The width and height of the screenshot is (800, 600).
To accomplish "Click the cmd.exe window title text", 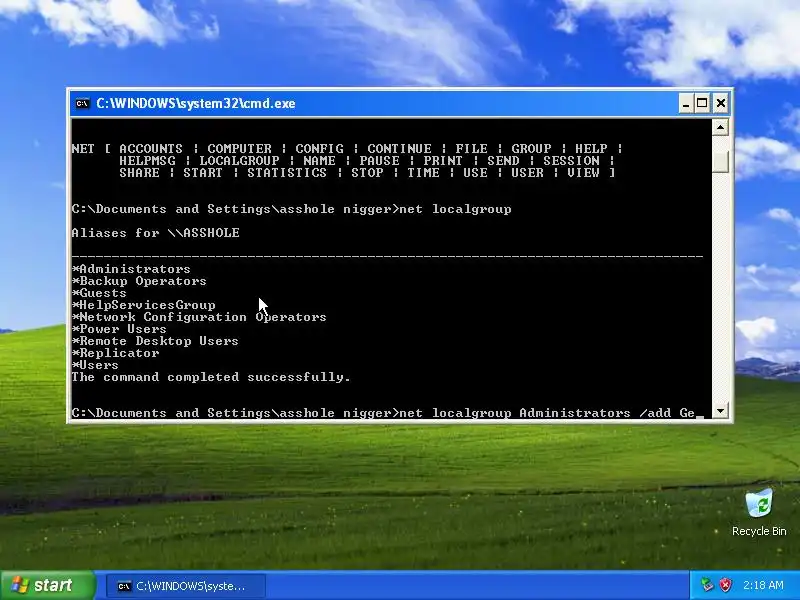I will point(196,104).
